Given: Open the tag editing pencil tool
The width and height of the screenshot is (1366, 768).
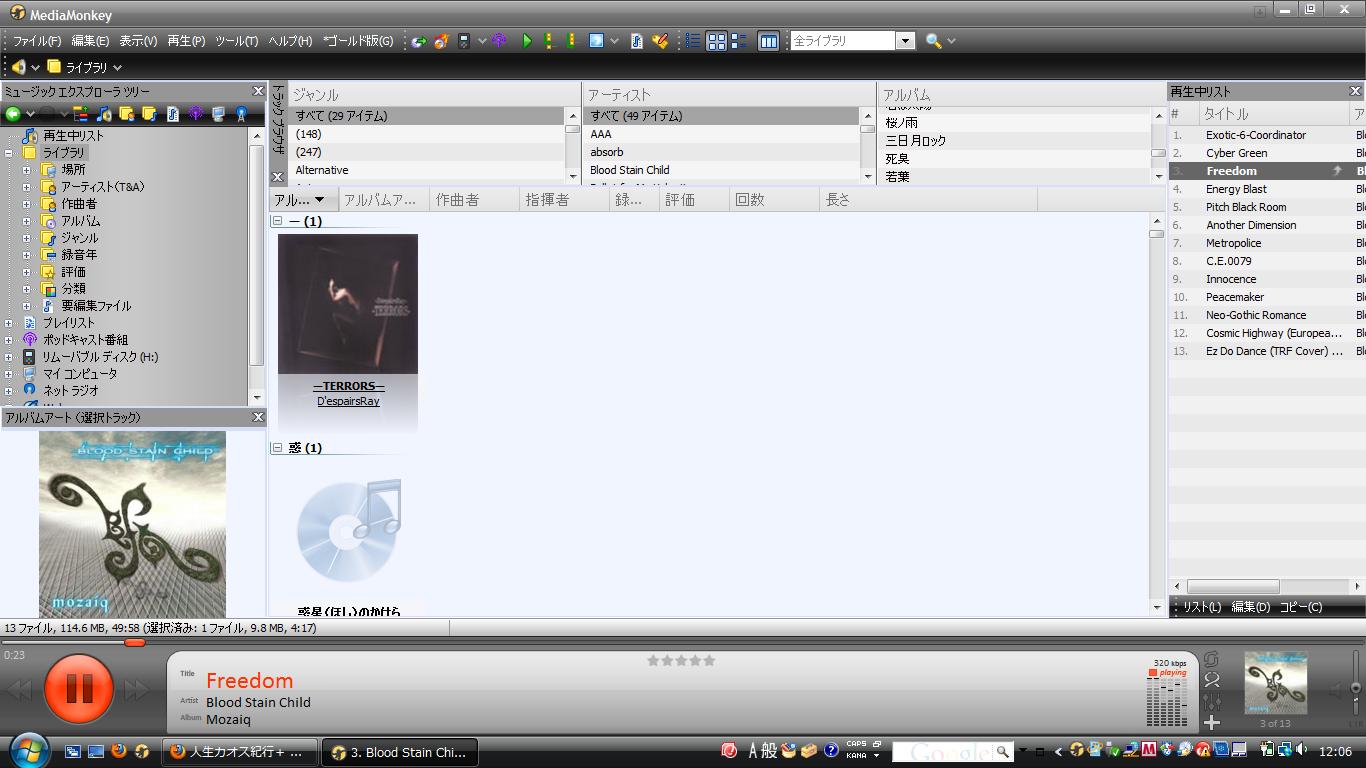Looking at the screenshot, I should pyautogui.click(x=660, y=41).
